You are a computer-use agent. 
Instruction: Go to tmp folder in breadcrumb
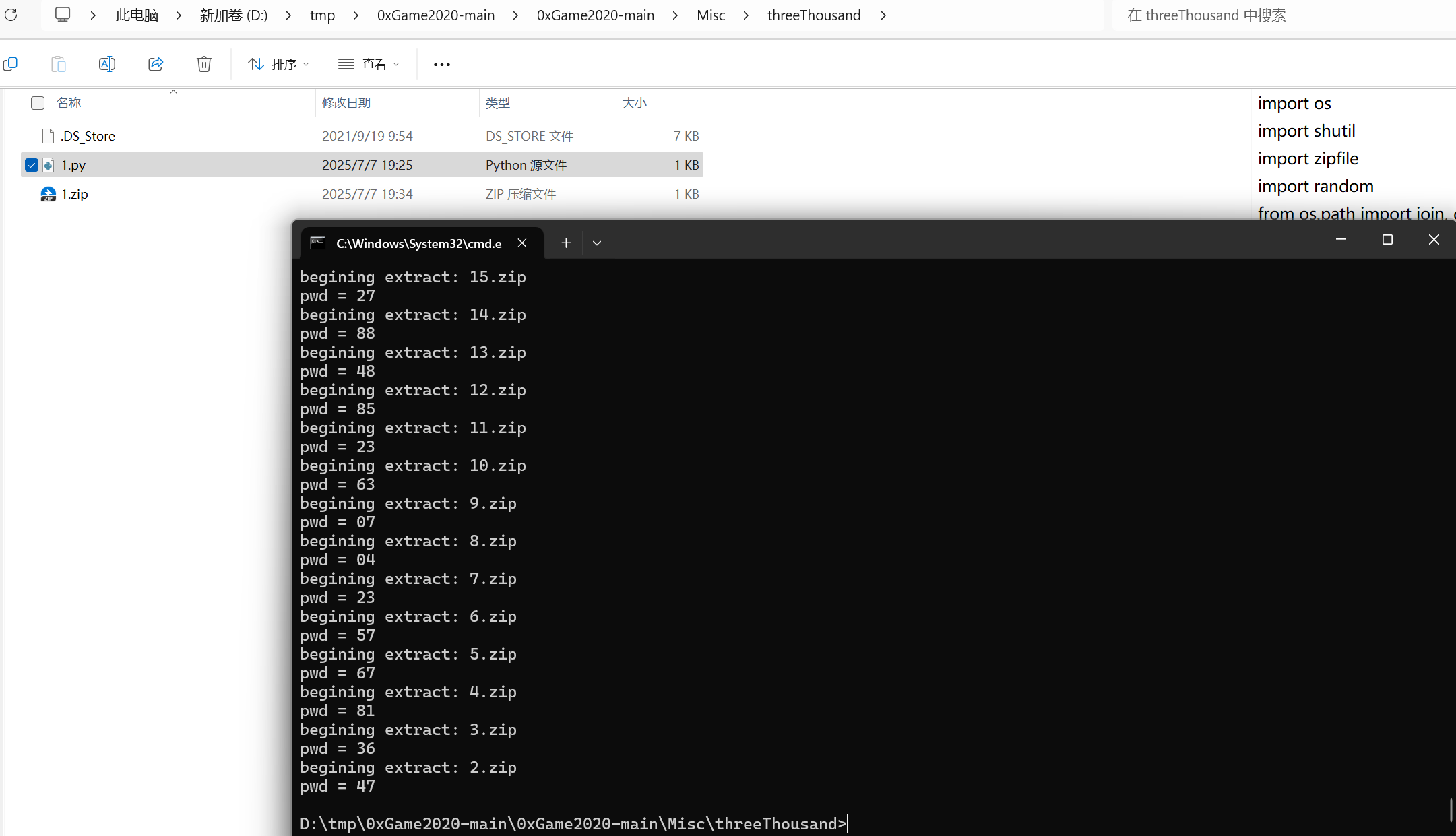click(322, 15)
